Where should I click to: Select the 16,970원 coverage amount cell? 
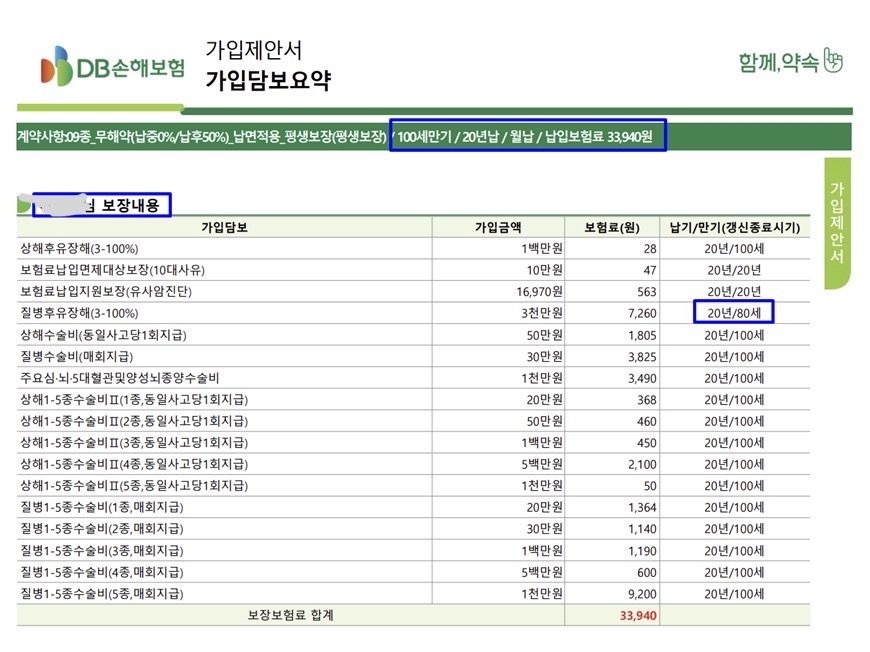coord(536,292)
